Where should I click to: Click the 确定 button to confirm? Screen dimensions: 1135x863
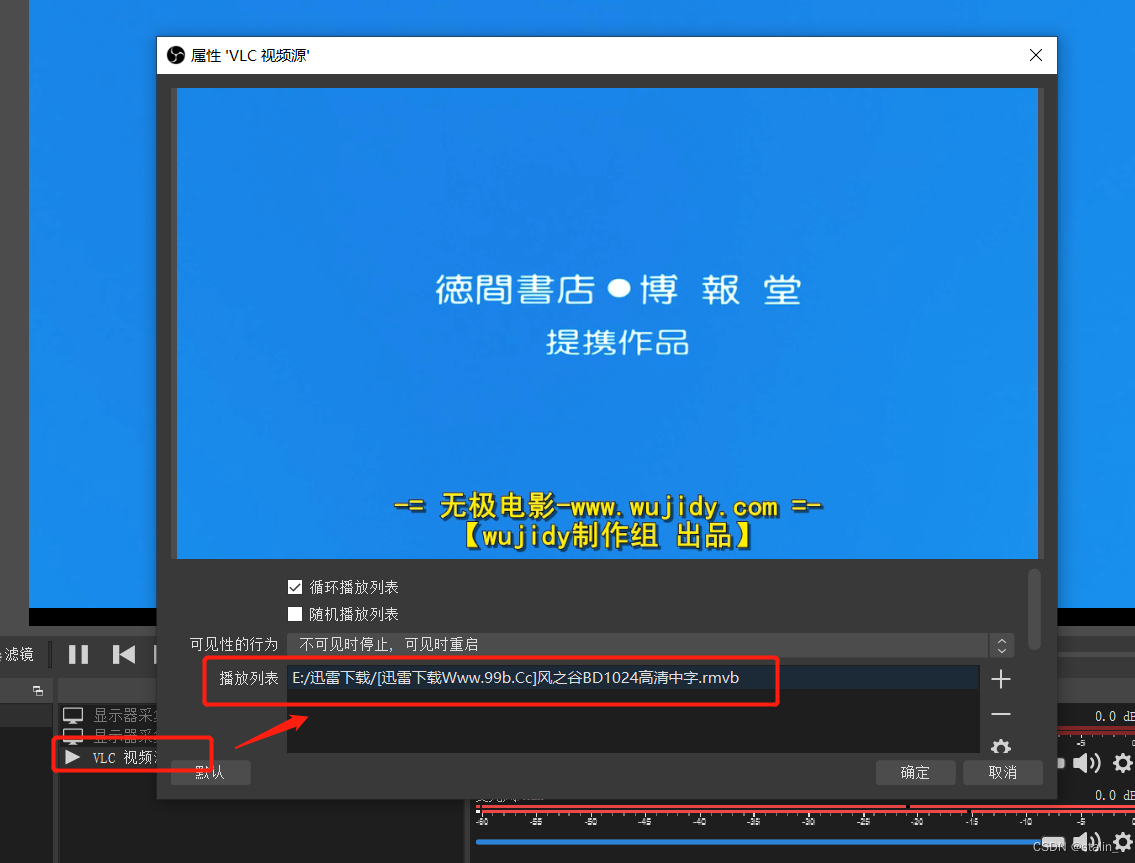coord(915,772)
